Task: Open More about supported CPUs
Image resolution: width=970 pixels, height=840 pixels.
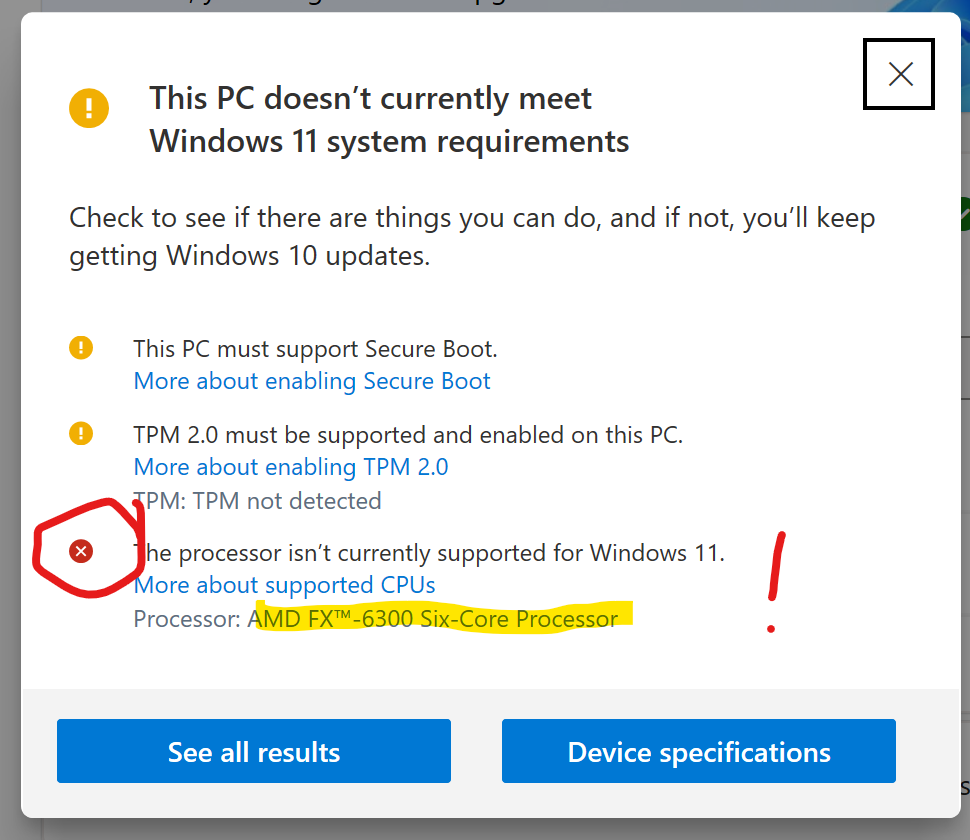Action: pyautogui.click(x=284, y=585)
